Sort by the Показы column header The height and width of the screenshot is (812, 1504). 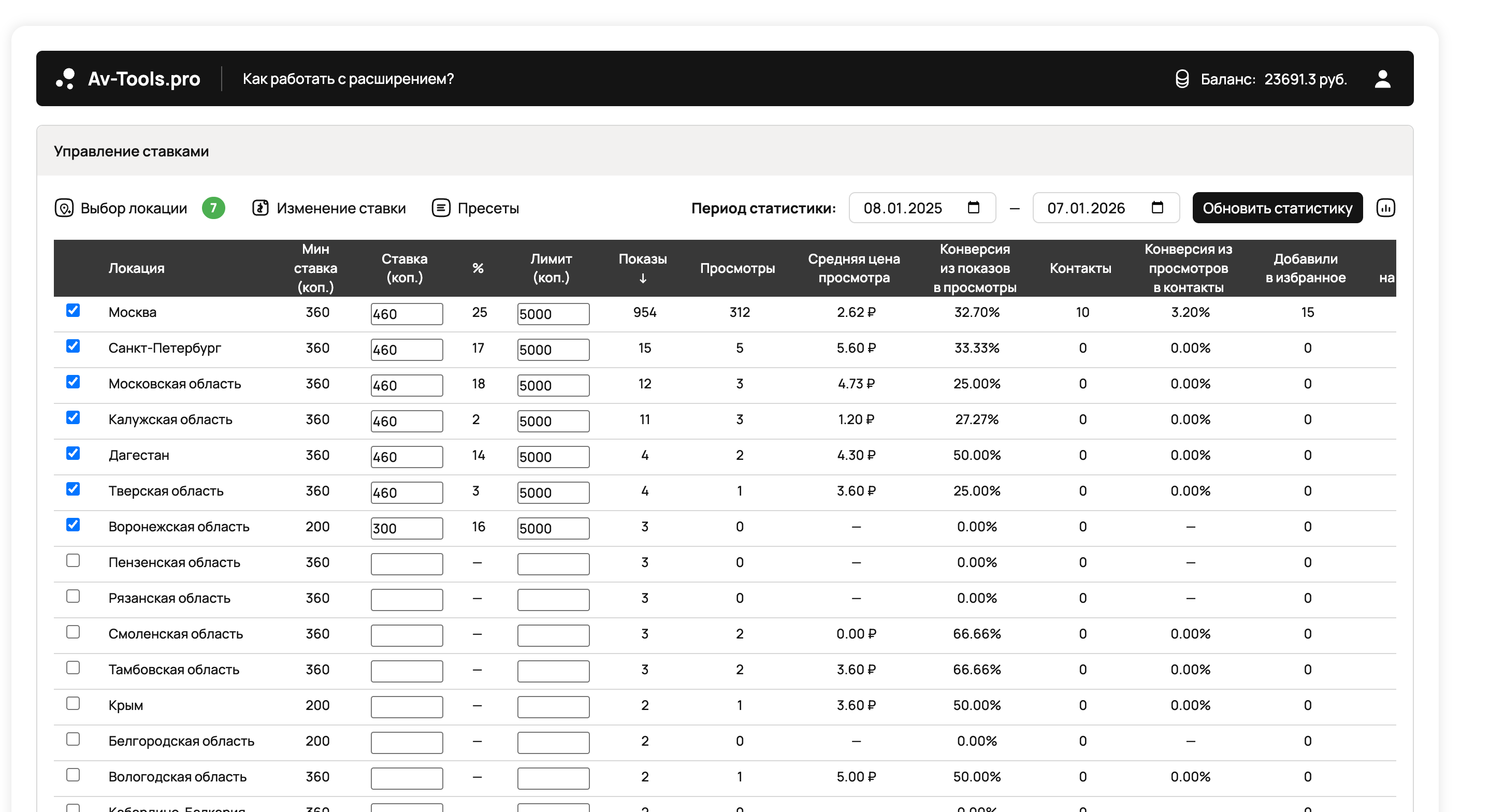point(642,268)
